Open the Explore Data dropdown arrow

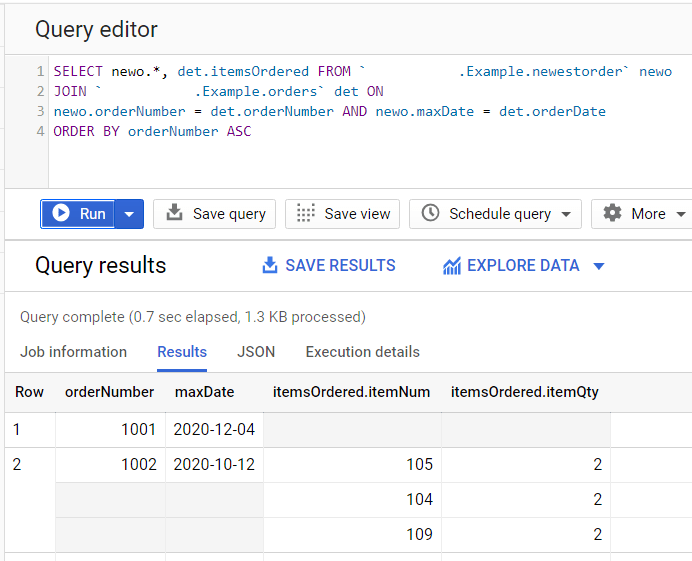point(599,266)
